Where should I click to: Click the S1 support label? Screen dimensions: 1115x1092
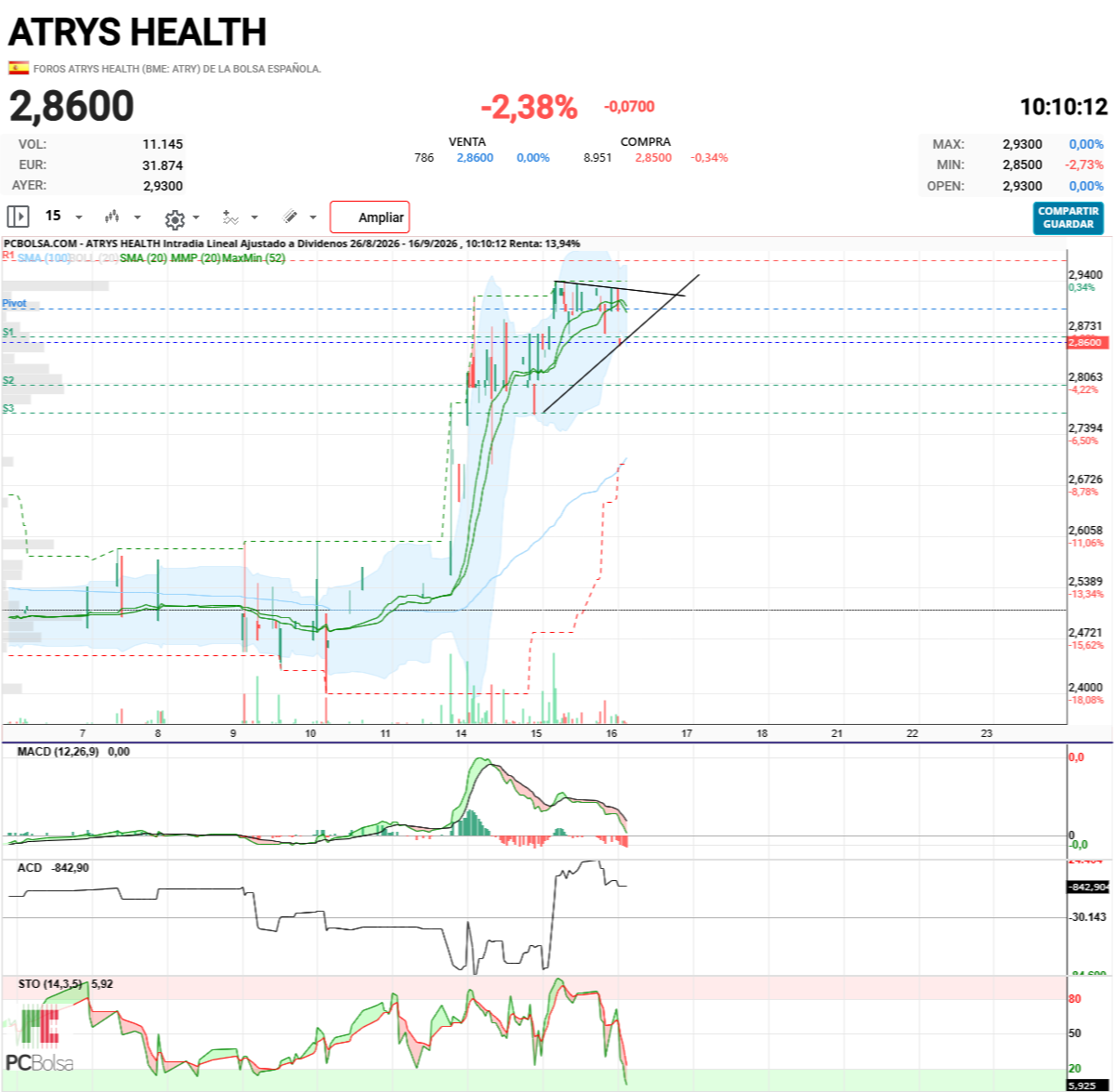(x=8, y=332)
